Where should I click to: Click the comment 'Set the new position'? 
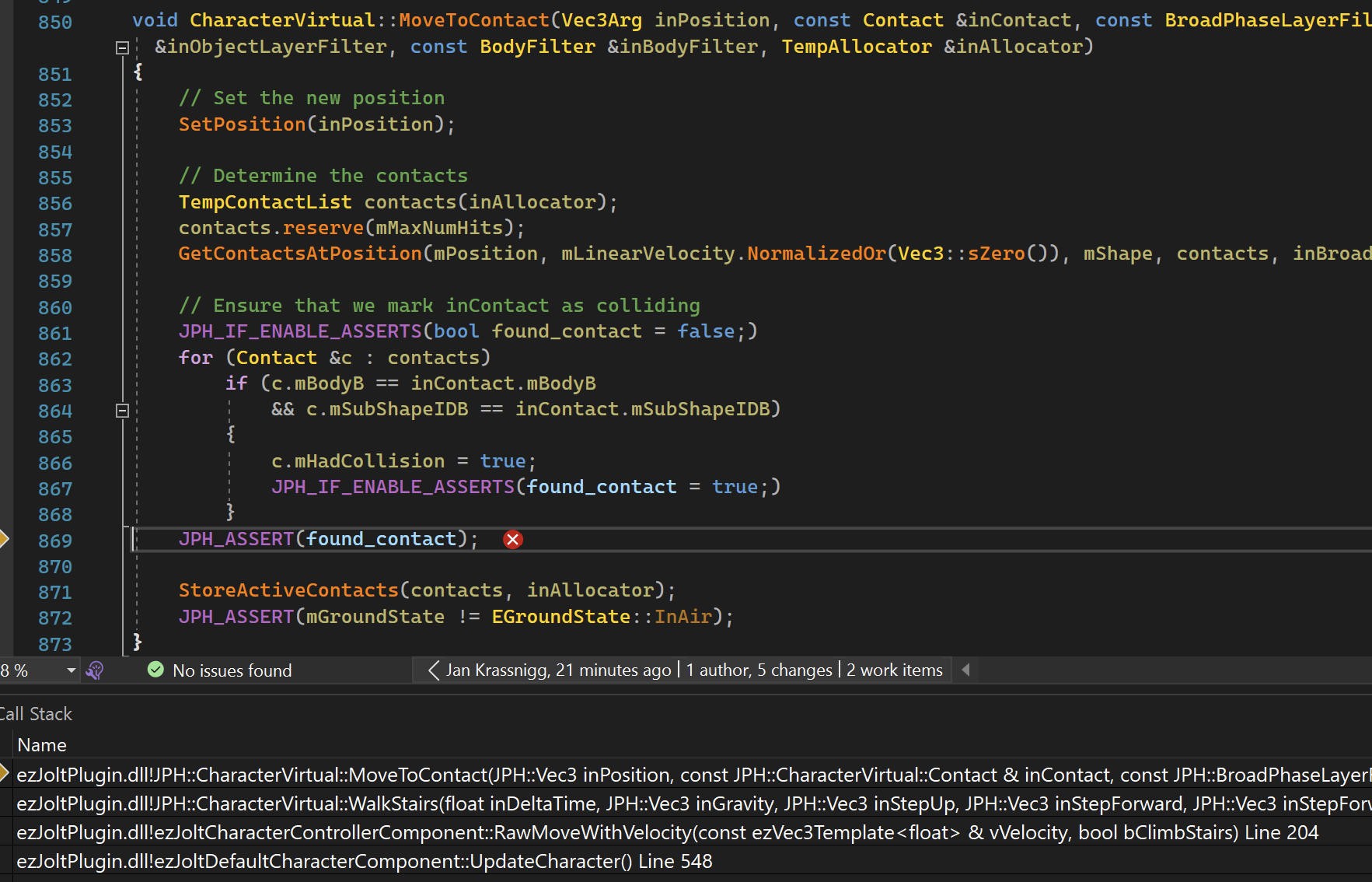312,98
